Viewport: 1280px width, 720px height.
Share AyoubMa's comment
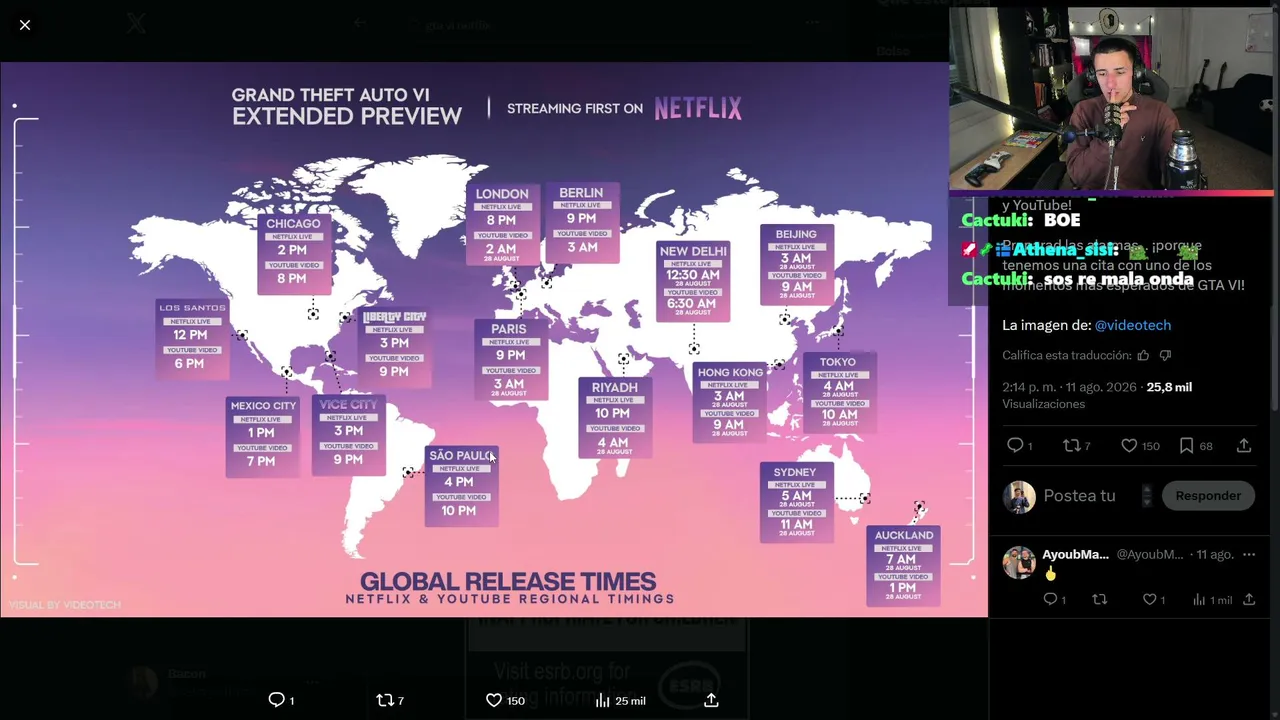(1249, 599)
